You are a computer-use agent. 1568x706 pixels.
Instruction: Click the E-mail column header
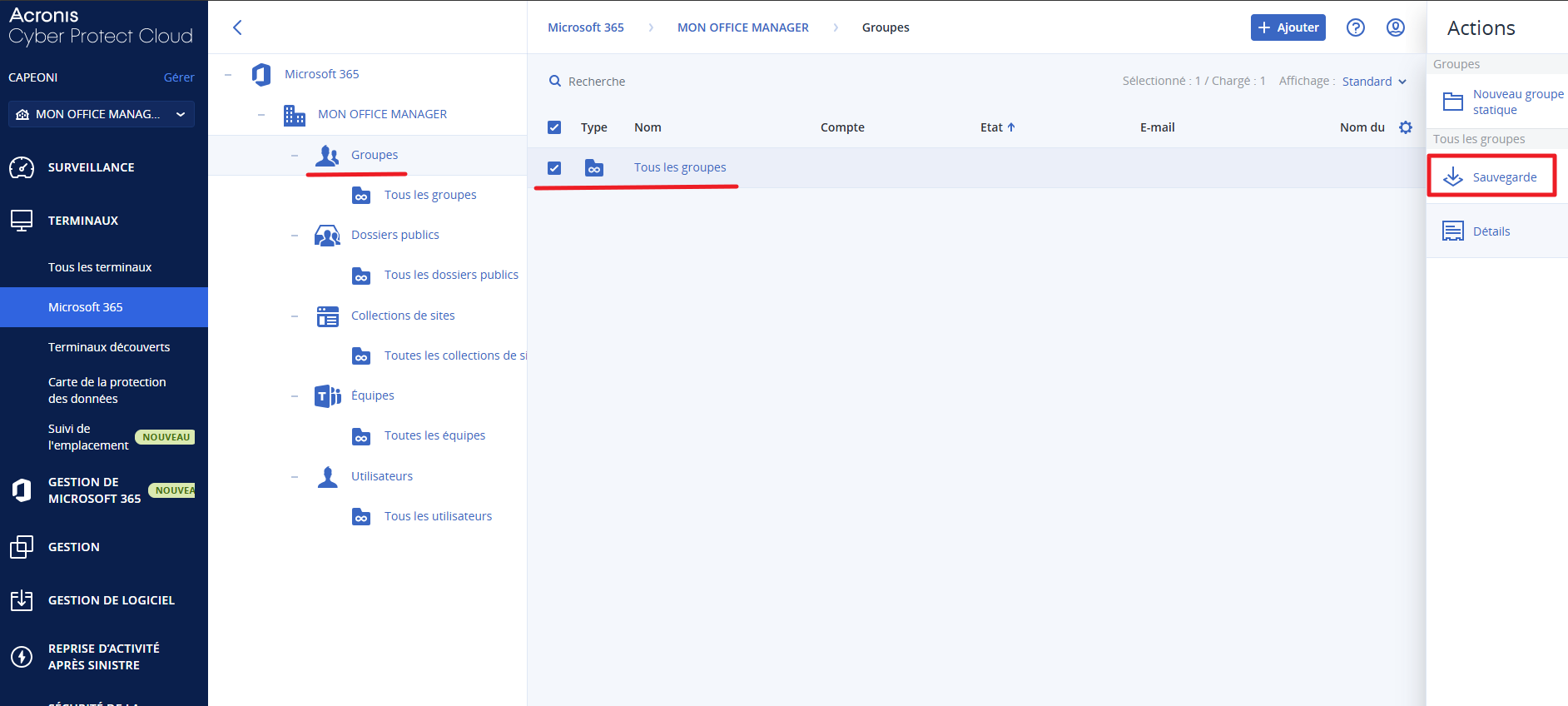tap(1157, 127)
